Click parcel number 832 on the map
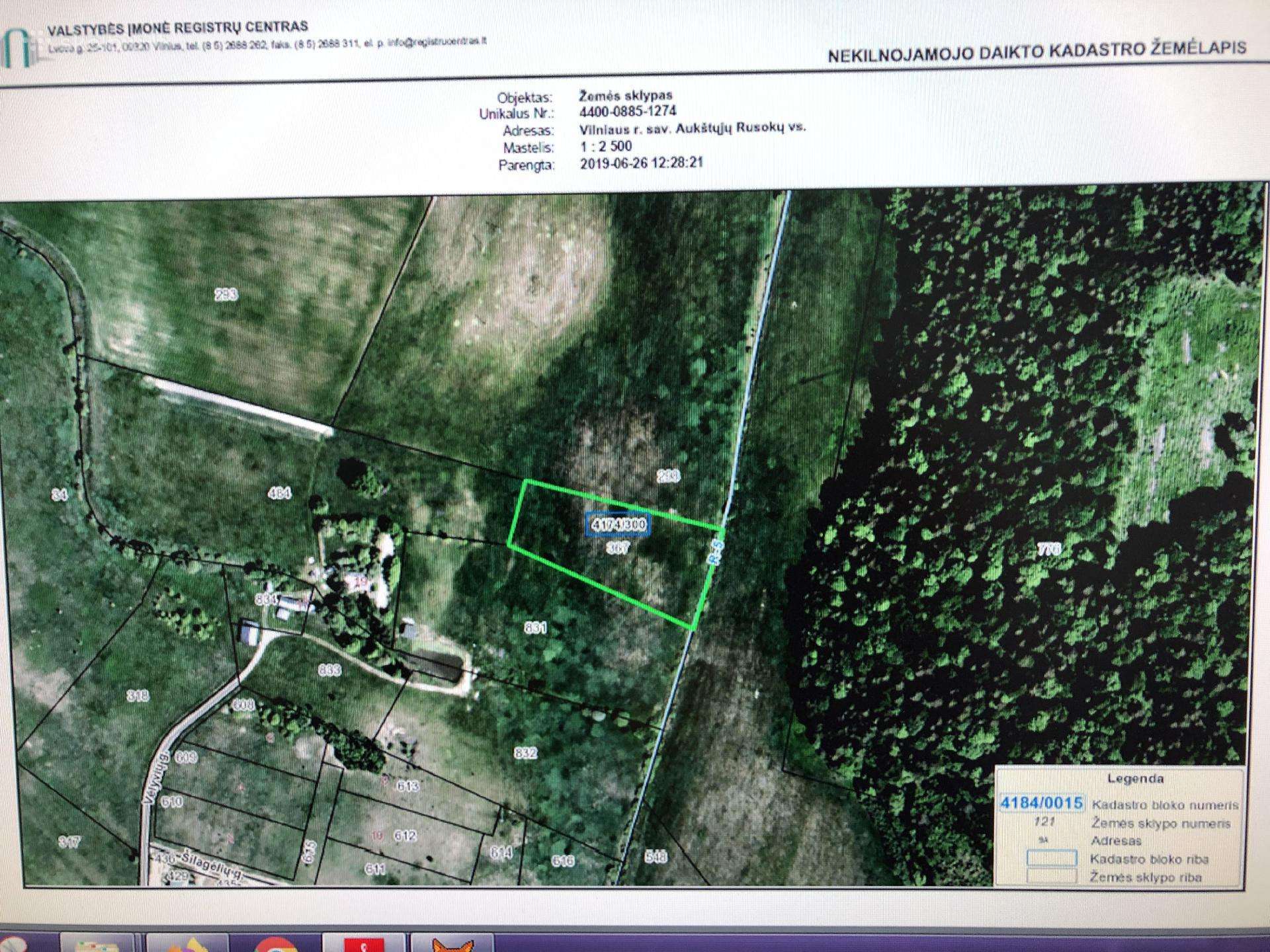This screenshot has height=952, width=1270. [525, 752]
